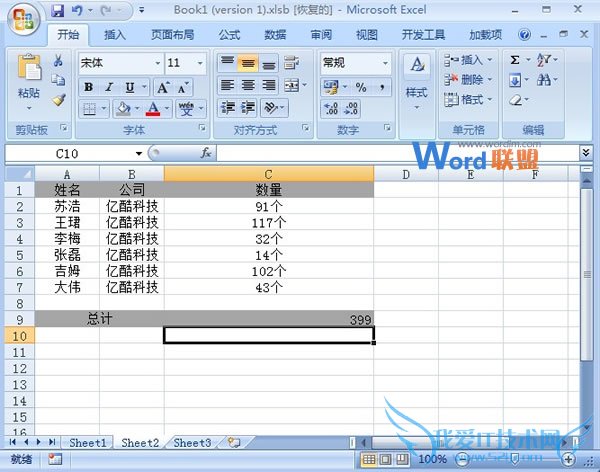The width and height of the screenshot is (600, 472).
Task: Open Sort and Filter icon
Action: pos(543,60)
